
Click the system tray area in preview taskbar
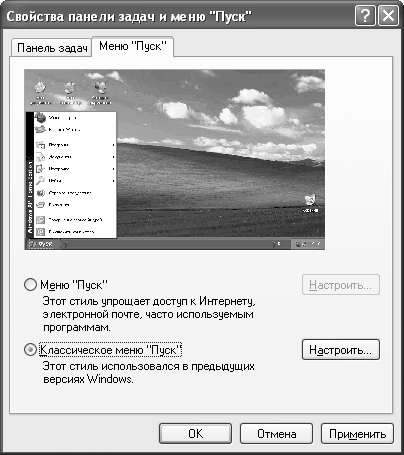(x=307, y=244)
